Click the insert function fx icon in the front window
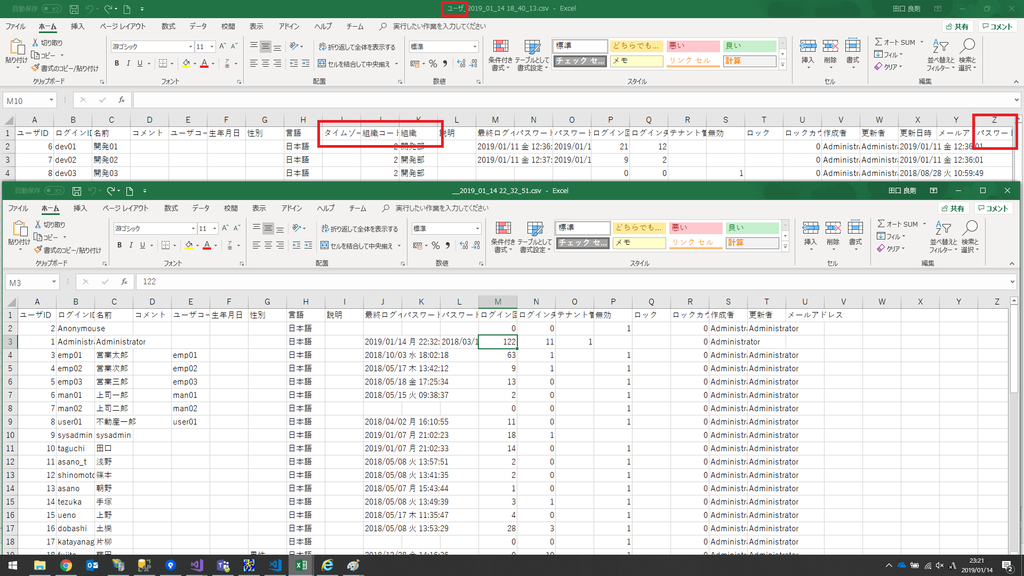 coord(123,282)
